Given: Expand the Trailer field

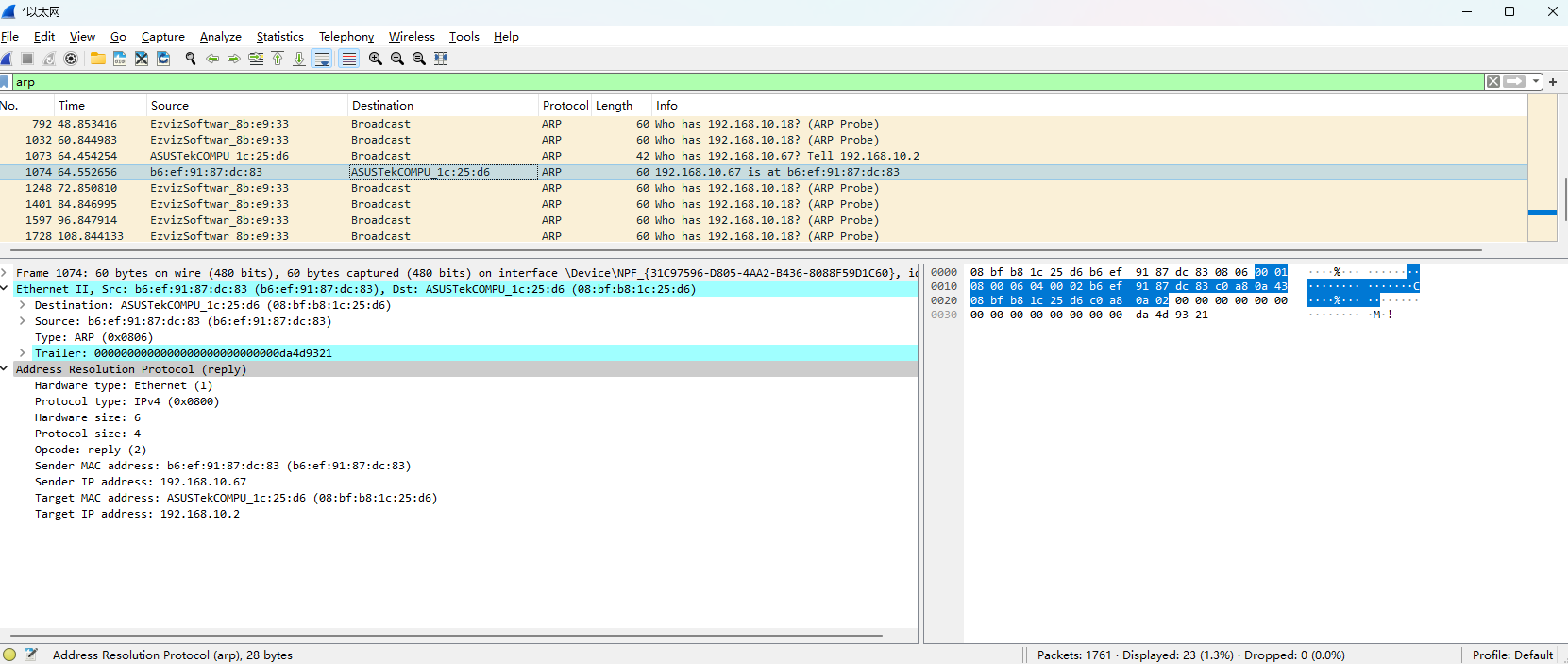Looking at the screenshot, I should tap(23, 353).
